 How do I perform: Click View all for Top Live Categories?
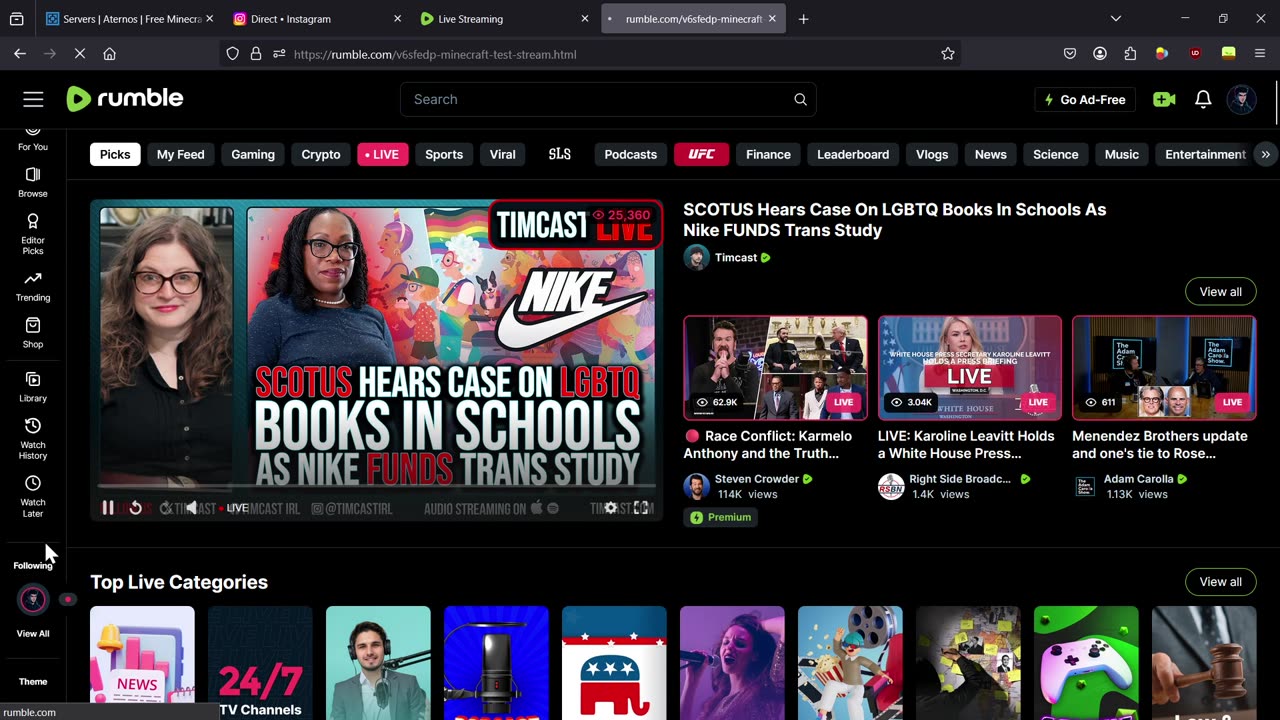click(x=1220, y=582)
